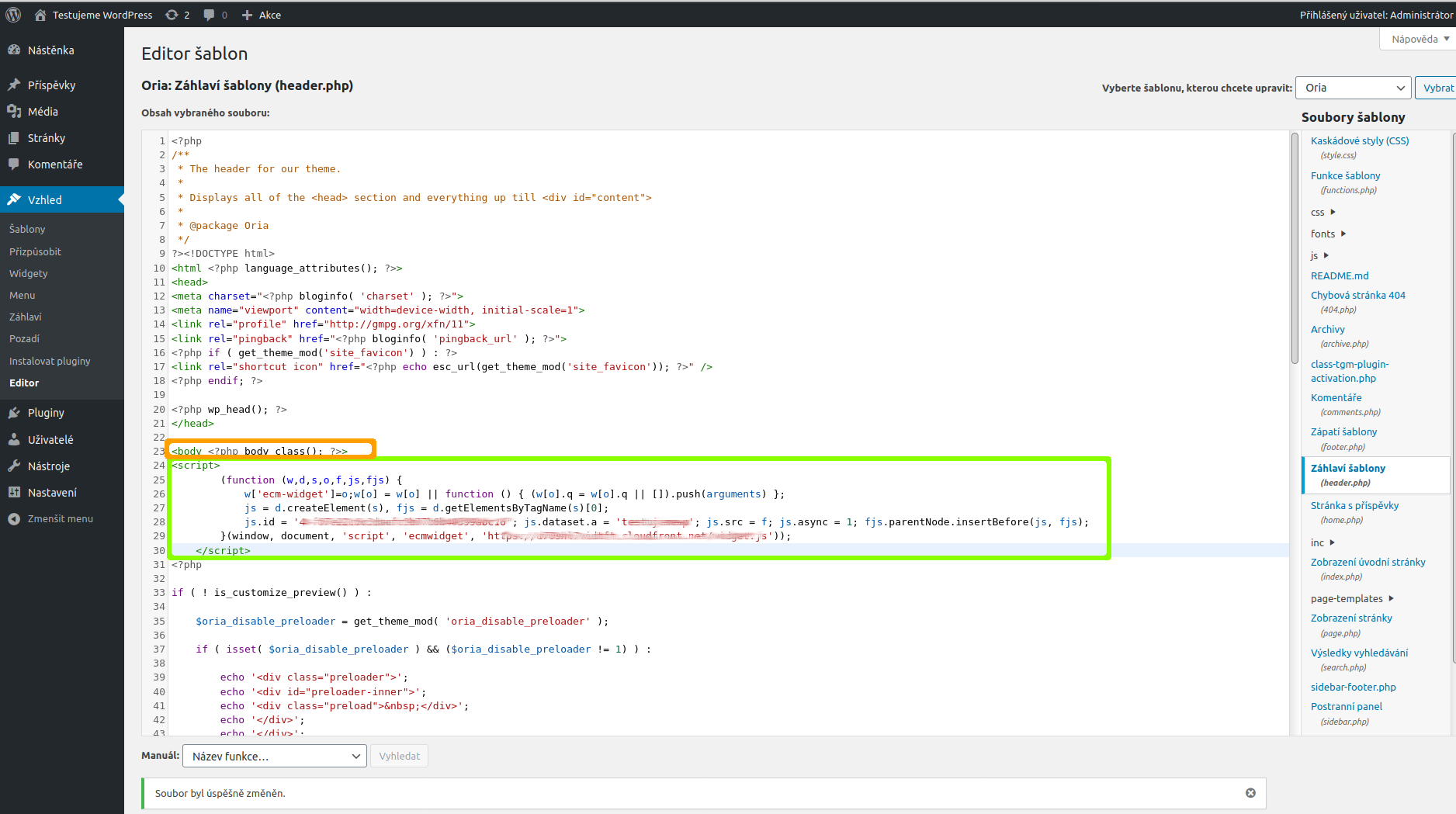Open the Oria theme selection dropdown
Viewport: 1456px width, 814px height.
[1353, 88]
